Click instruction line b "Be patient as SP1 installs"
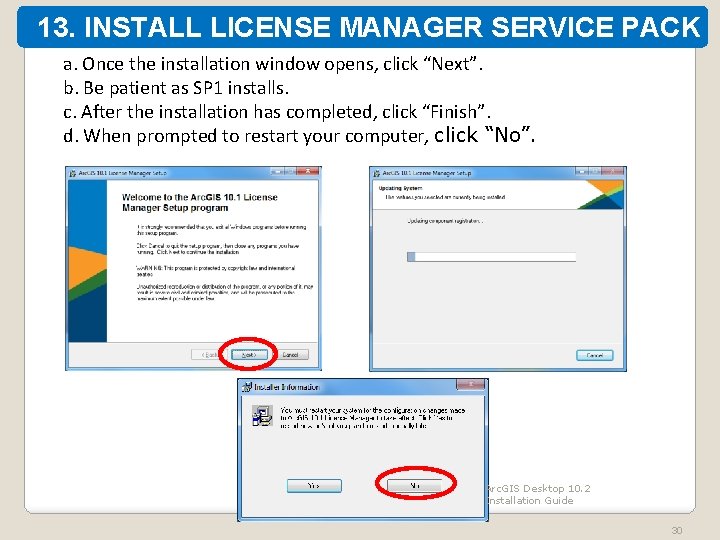Screen dimensions: 720x540 [x=176, y=88]
